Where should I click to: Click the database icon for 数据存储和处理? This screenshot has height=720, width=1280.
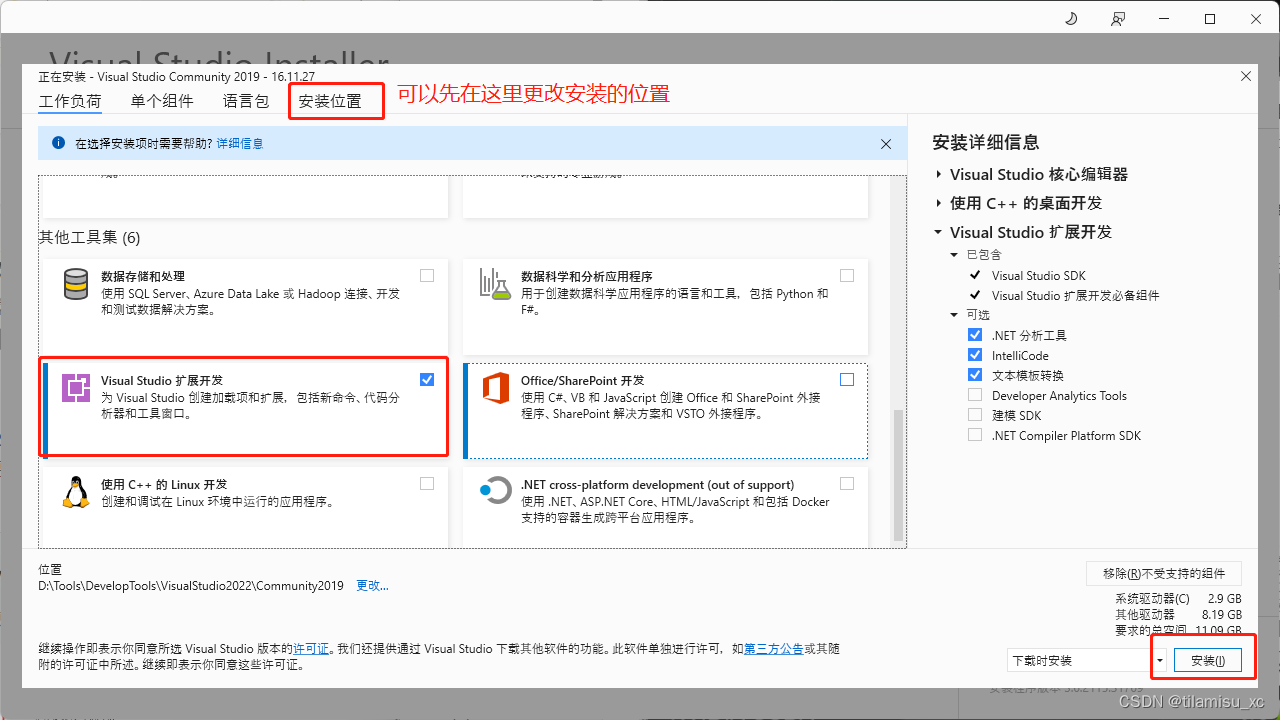point(76,284)
